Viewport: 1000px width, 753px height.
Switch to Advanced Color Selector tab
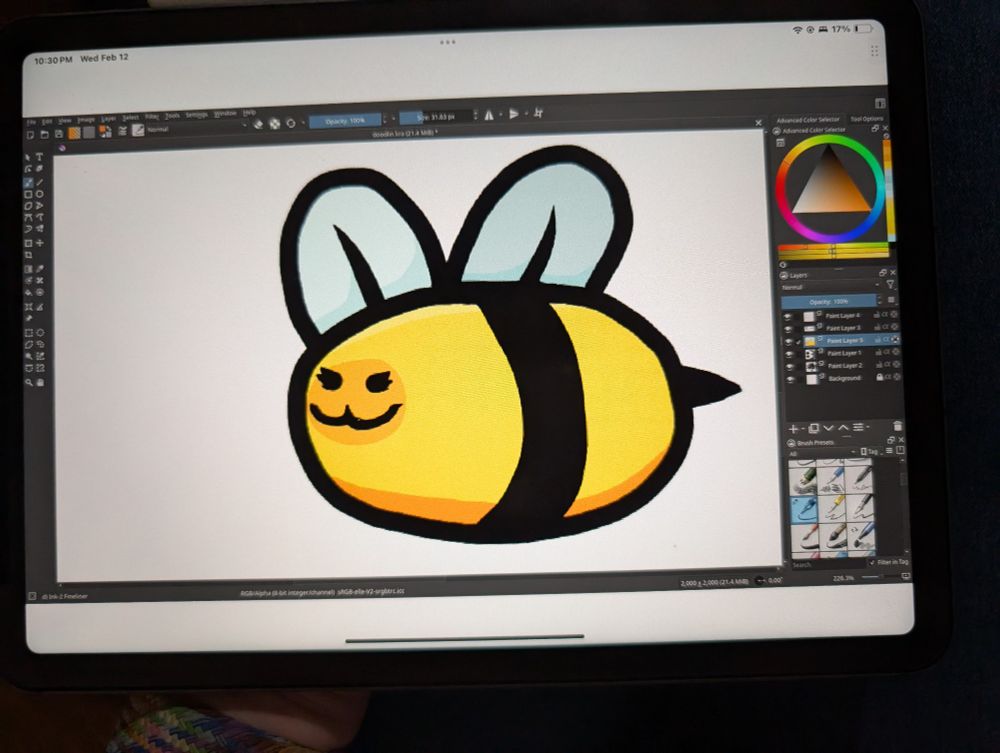coord(808,120)
